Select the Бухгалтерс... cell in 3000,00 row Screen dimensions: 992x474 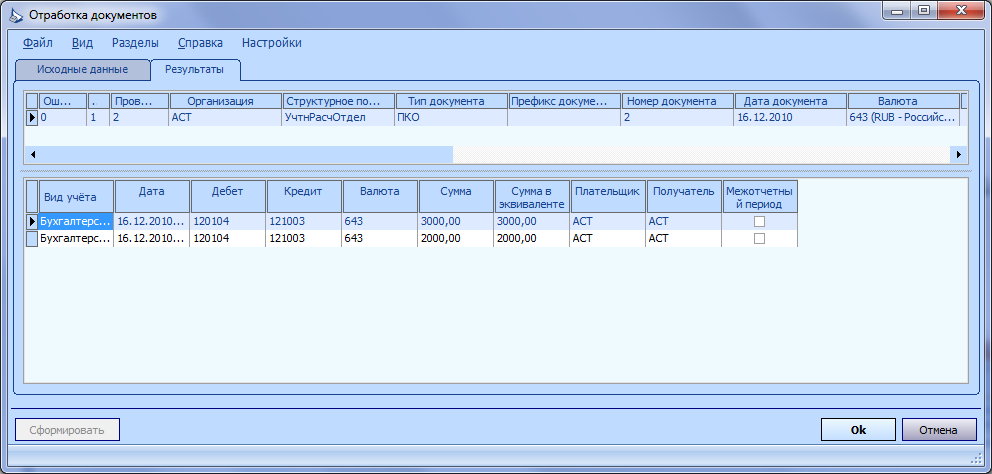77,221
